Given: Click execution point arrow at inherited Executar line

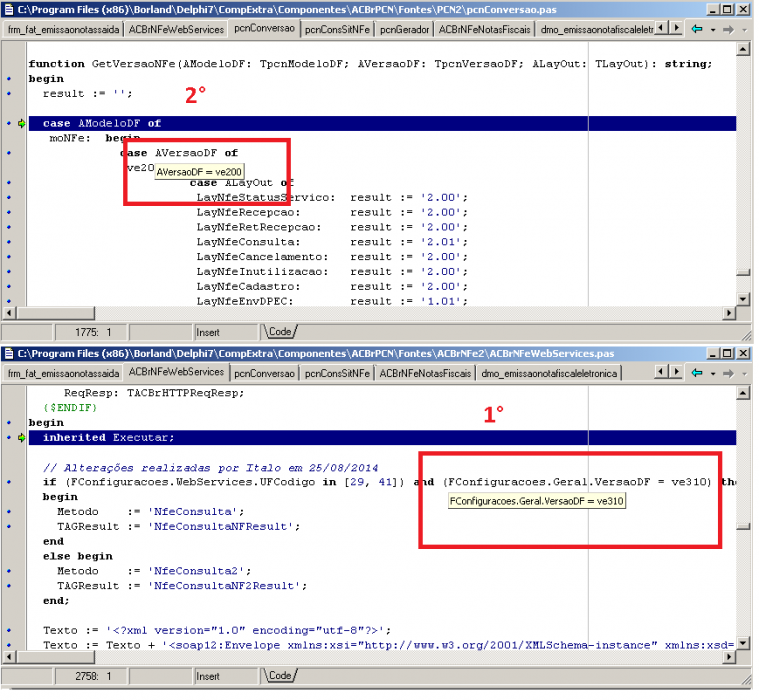Looking at the screenshot, I should pos(21,438).
